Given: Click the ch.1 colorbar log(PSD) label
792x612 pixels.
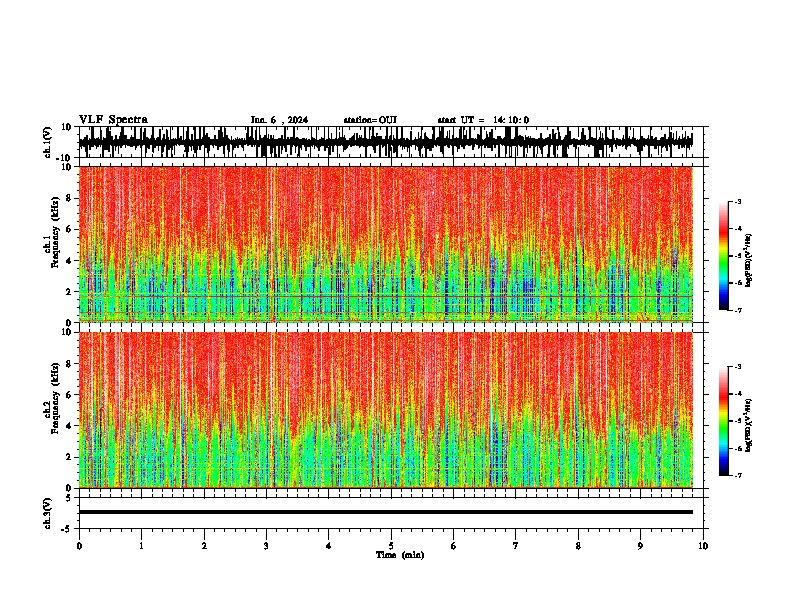Looking at the screenshot, I should (749, 260).
